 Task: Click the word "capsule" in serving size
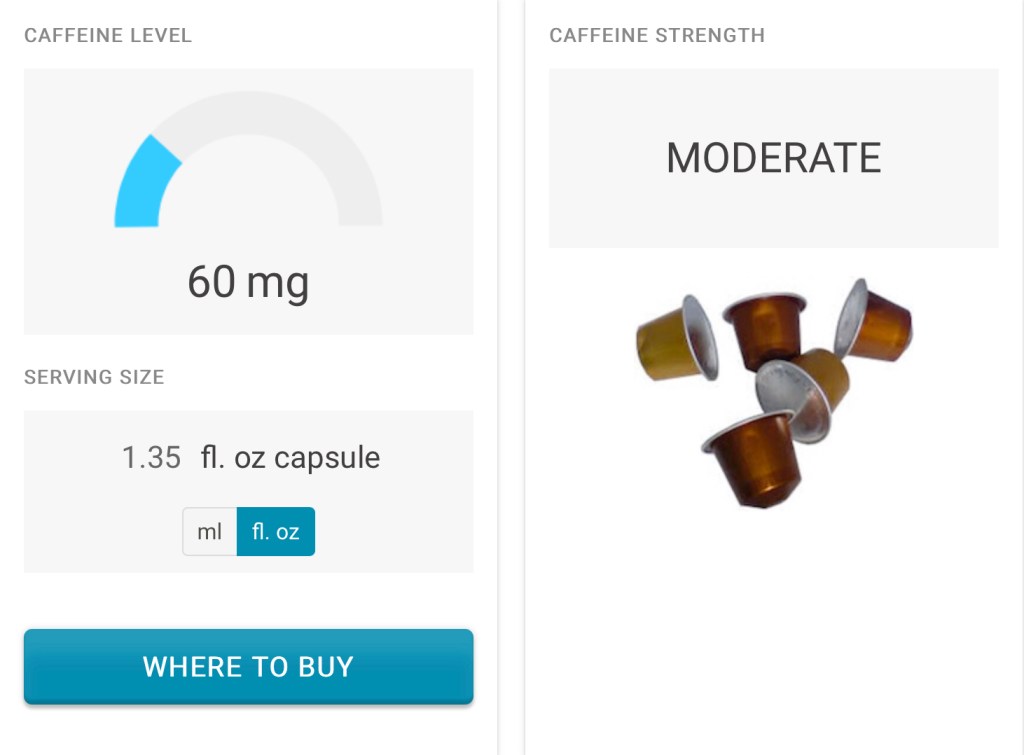click(327, 458)
